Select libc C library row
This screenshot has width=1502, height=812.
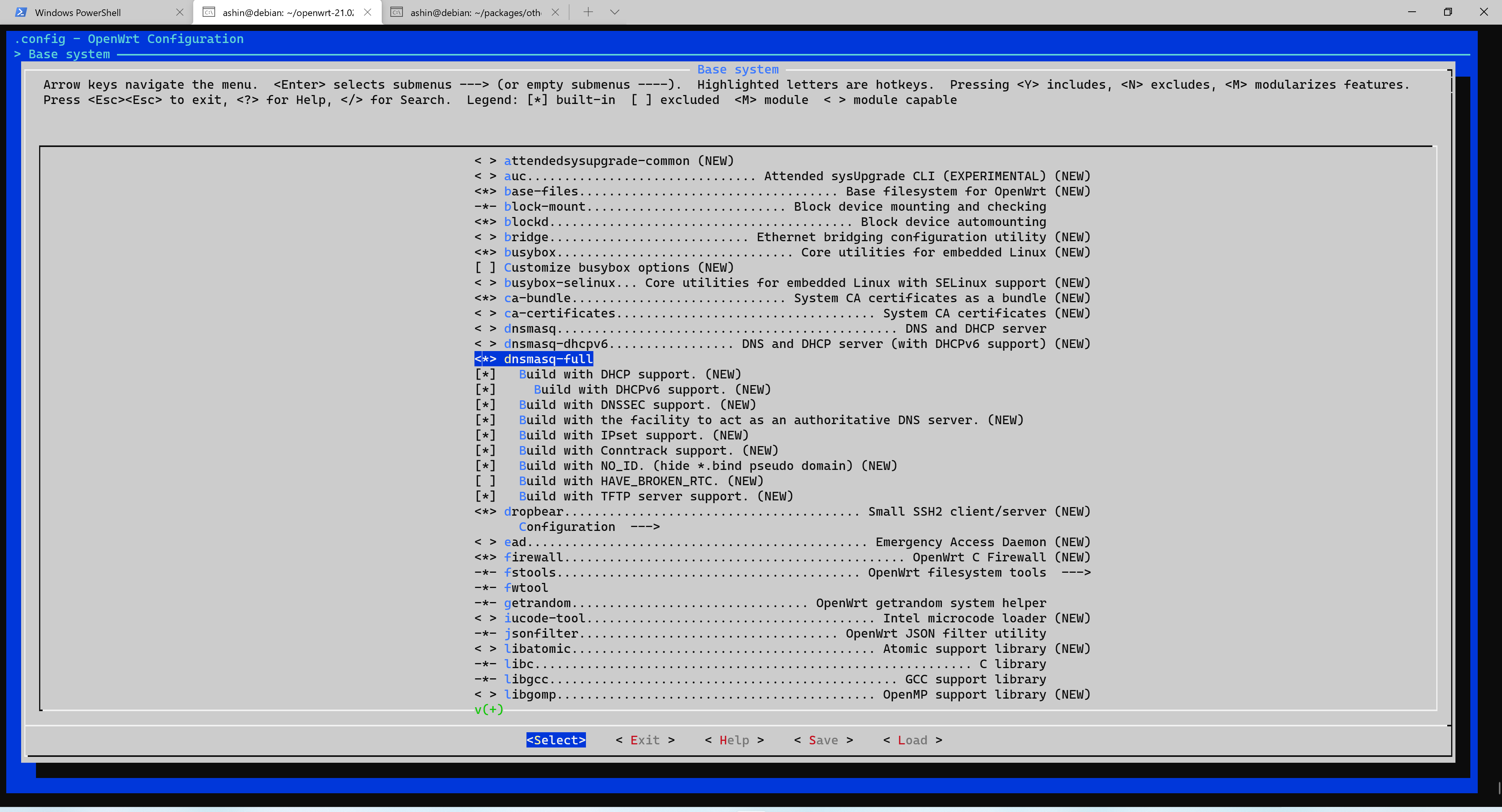[760, 664]
